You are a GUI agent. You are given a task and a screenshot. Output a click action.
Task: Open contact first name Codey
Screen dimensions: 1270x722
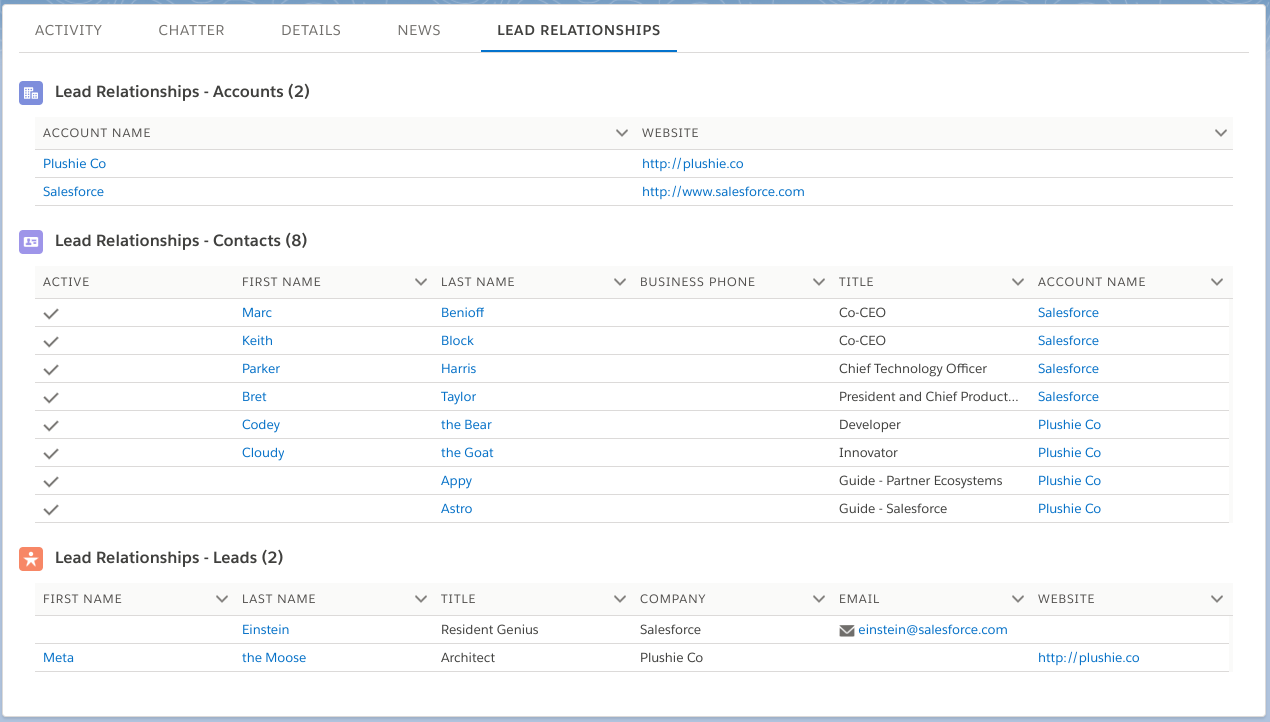[x=261, y=425]
